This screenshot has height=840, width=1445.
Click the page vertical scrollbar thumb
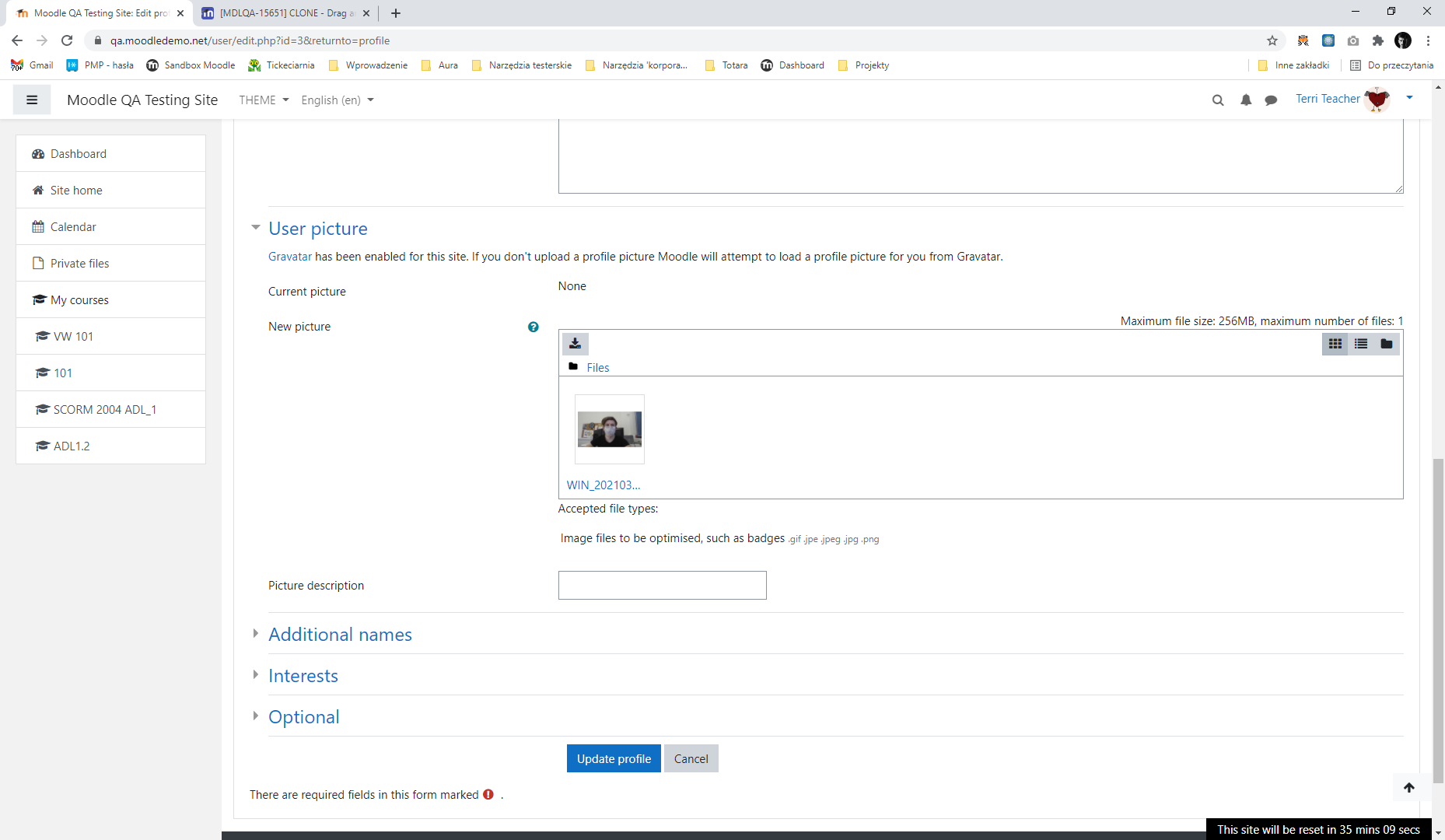tap(1438, 621)
